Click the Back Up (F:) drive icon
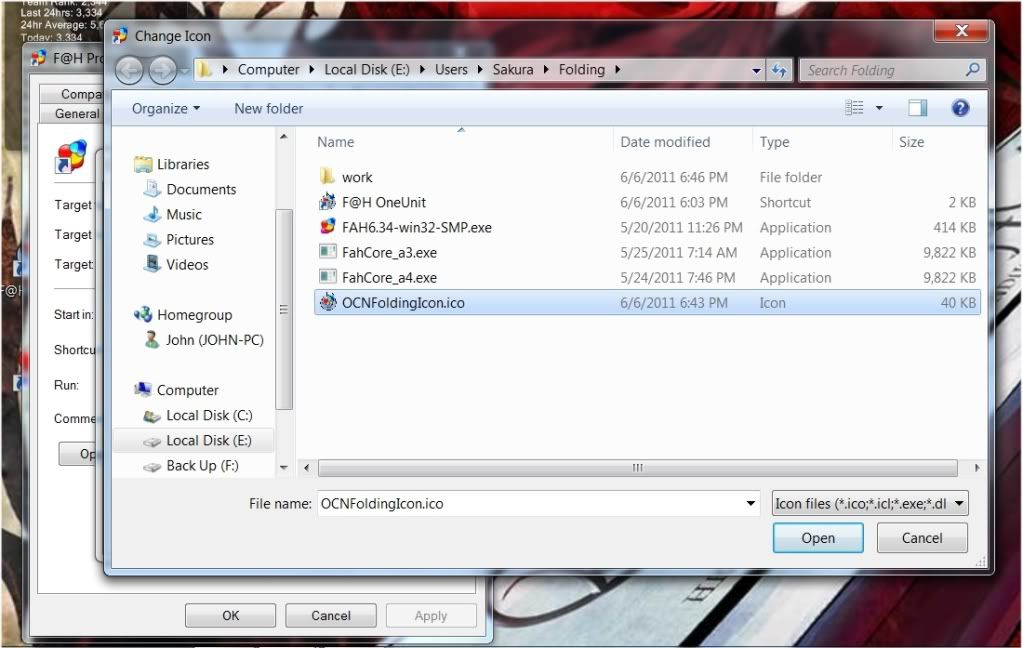Viewport: 1023px width, 648px height. pyautogui.click(x=152, y=466)
